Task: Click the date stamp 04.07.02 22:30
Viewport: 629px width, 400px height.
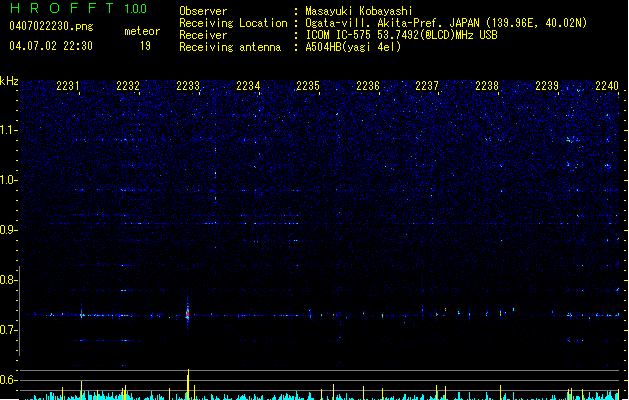Action: click(x=51, y=46)
